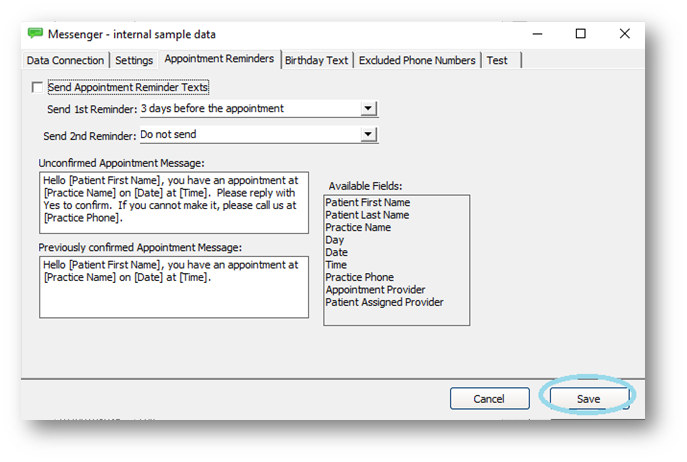Open the Birthday Text tab
Viewport: 687px width, 462px height.
tap(316, 60)
